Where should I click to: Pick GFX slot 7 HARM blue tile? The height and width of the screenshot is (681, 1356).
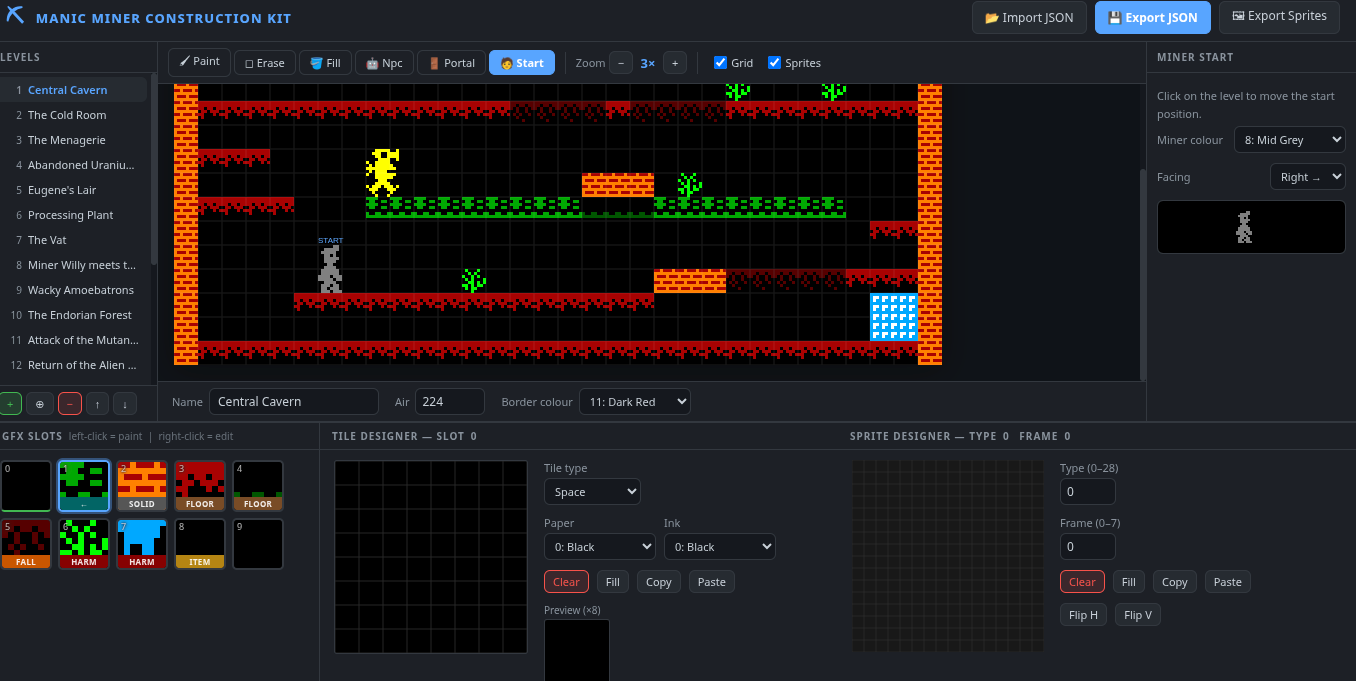click(x=142, y=544)
